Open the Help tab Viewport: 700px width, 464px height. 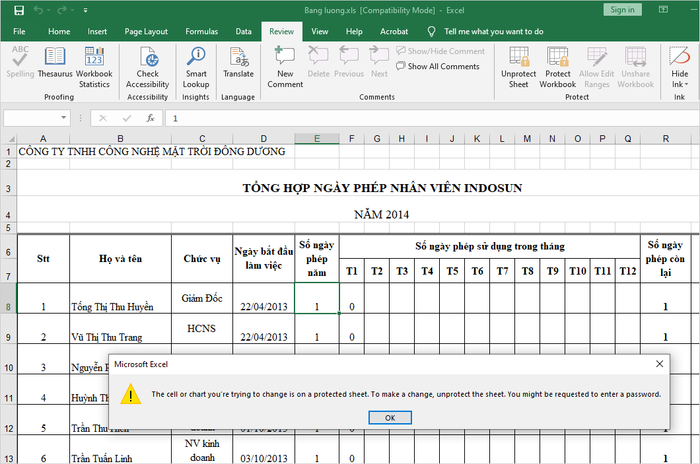[354, 31]
